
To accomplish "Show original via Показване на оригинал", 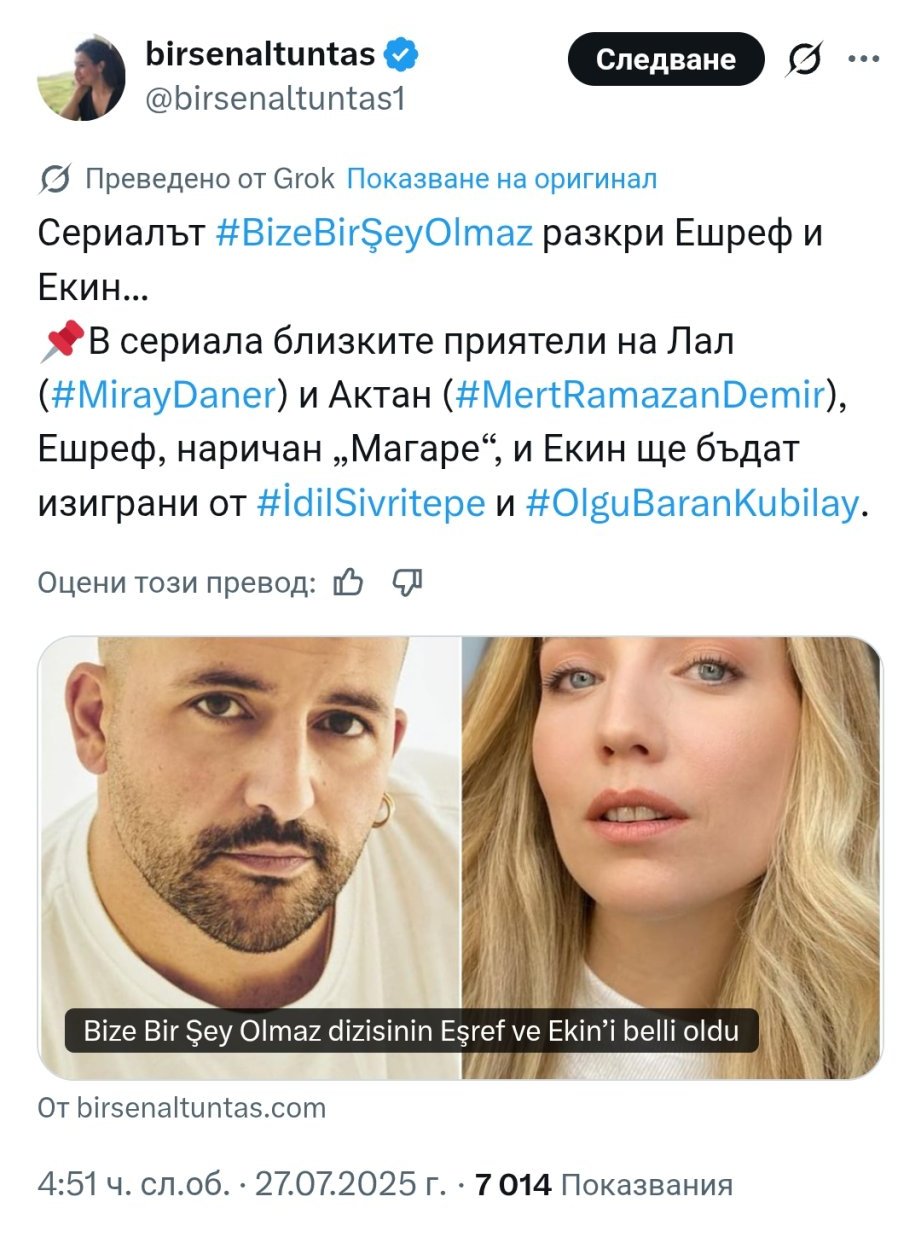I will 502,179.
